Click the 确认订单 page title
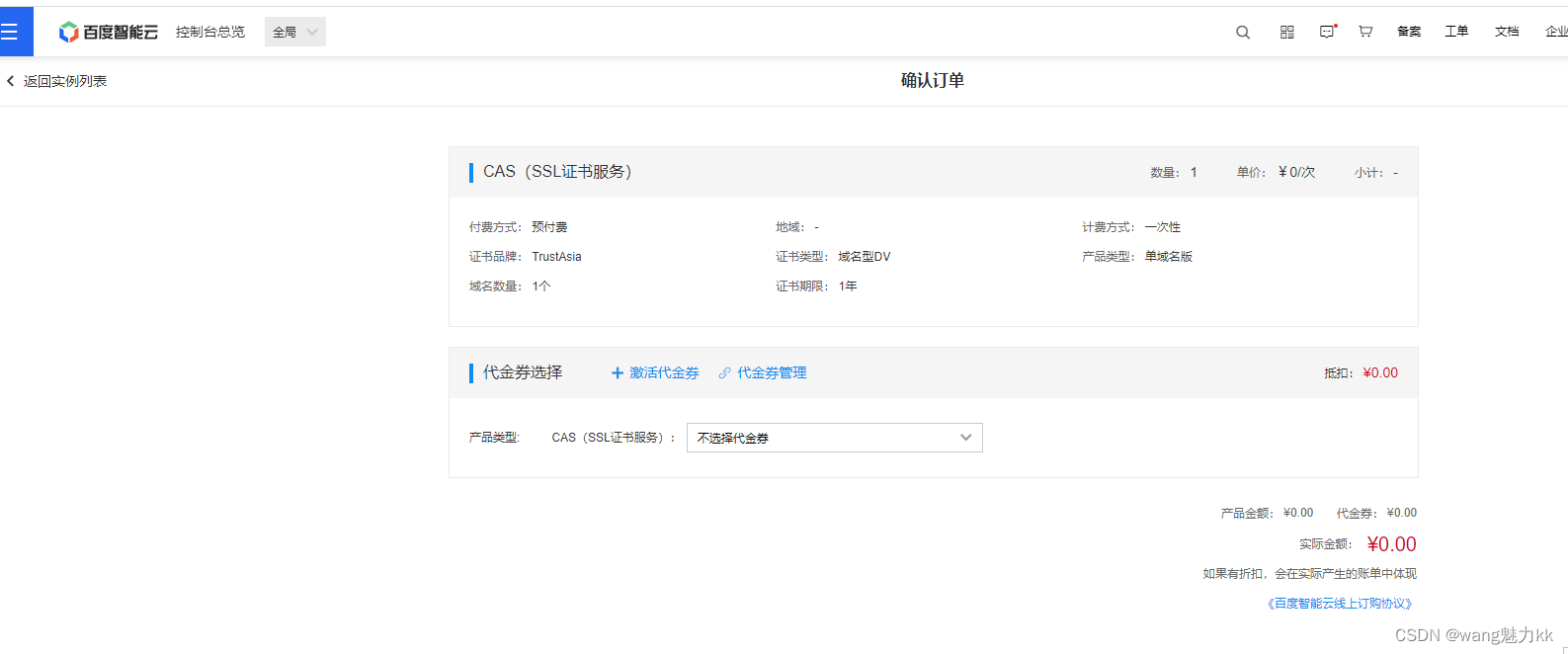 [932, 81]
